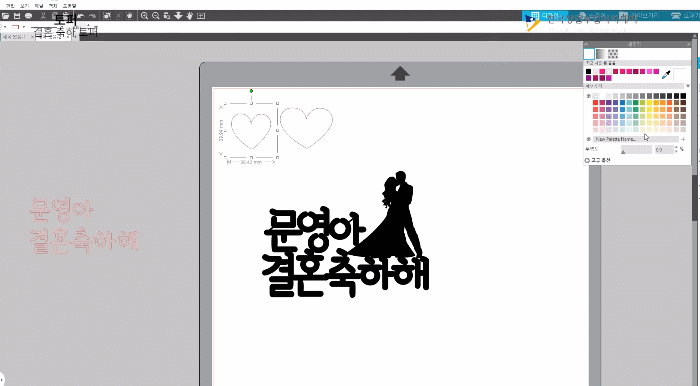The height and width of the screenshot is (386, 700).
Task: Open the last menu bar item
Action: (x=69, y=6)
